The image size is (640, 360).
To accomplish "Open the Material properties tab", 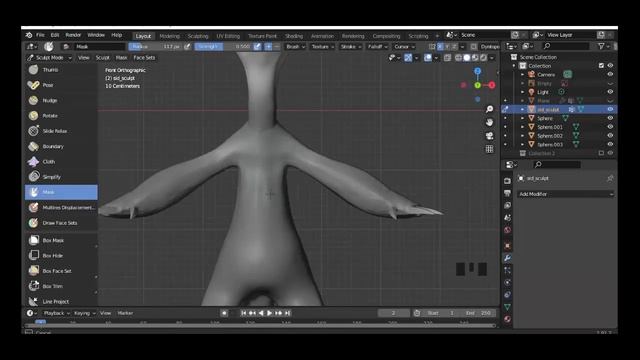I will click(x=507, y=319).
